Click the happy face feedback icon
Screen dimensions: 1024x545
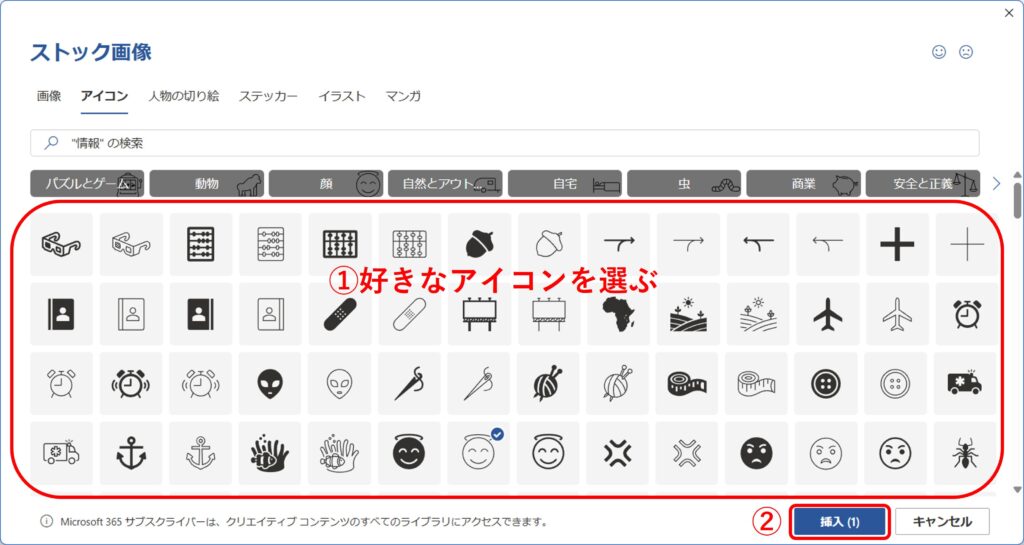[x=938, y=52]
